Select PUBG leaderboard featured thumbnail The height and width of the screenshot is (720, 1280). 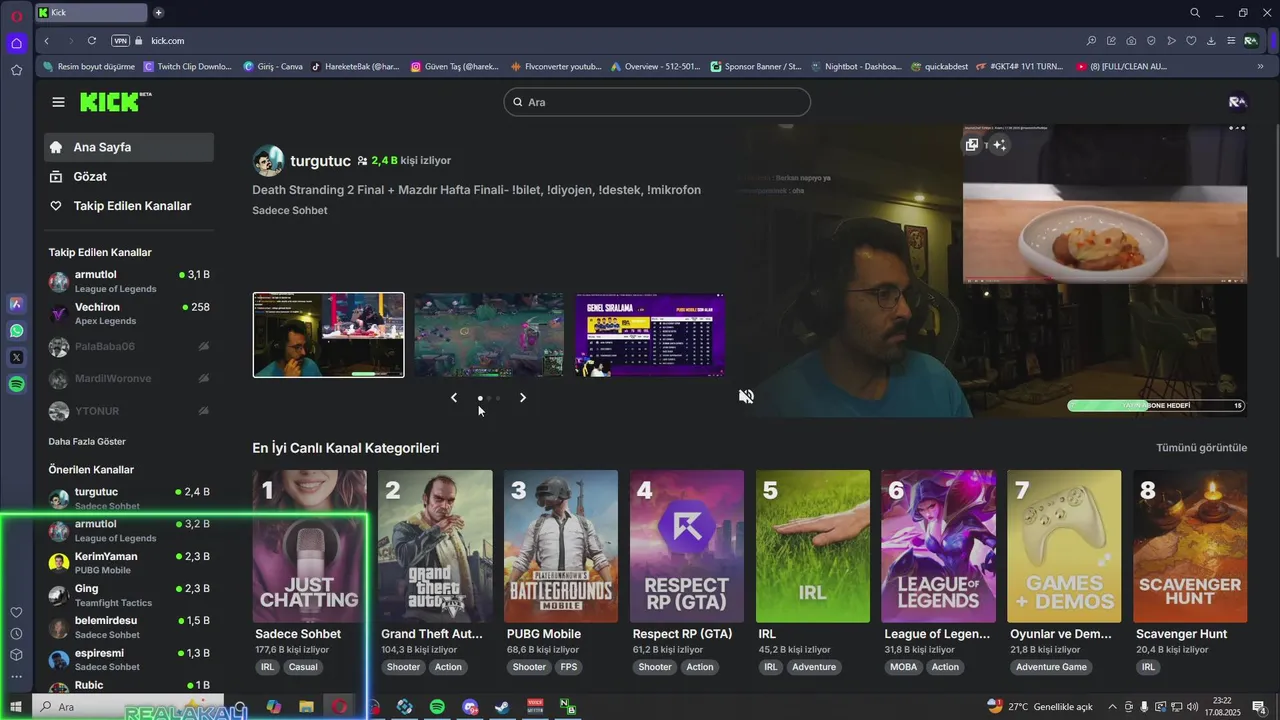[650, 335]
